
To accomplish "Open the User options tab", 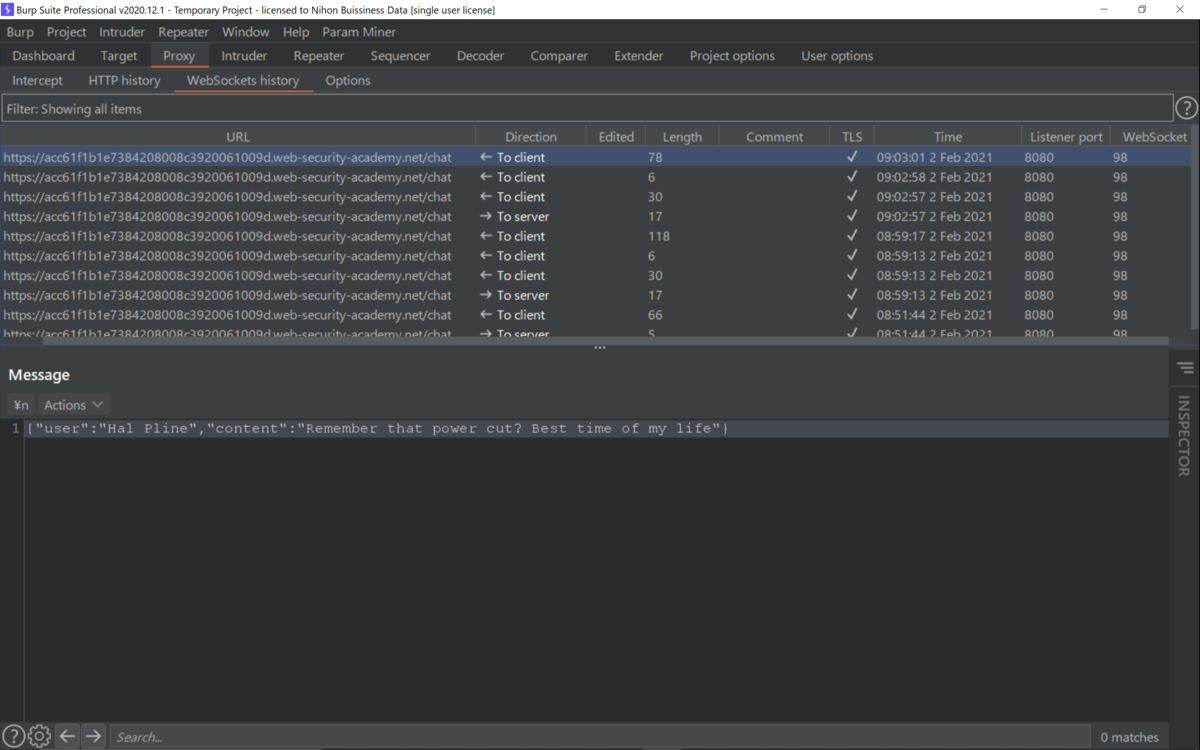I will coord(837,56).
